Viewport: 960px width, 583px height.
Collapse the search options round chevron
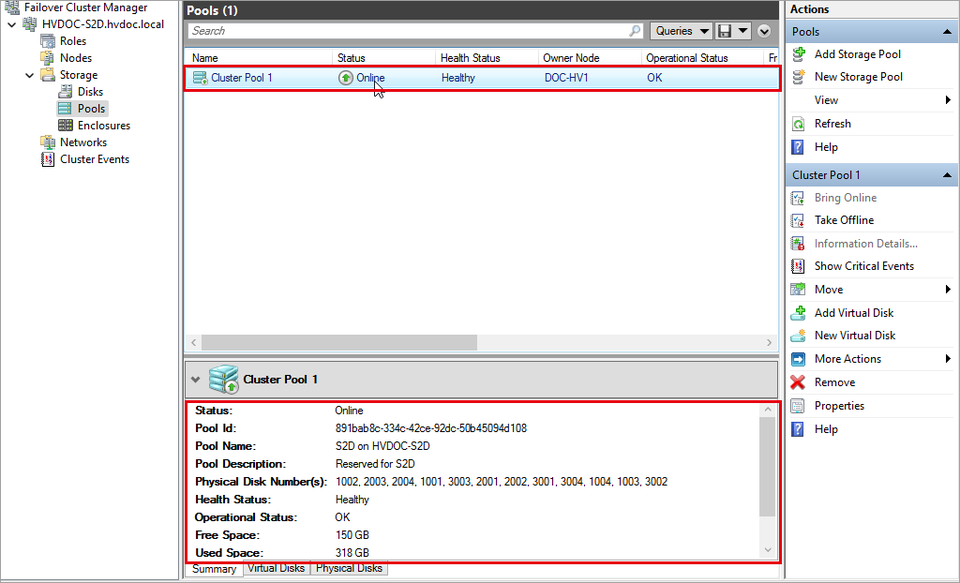(764, 31)
